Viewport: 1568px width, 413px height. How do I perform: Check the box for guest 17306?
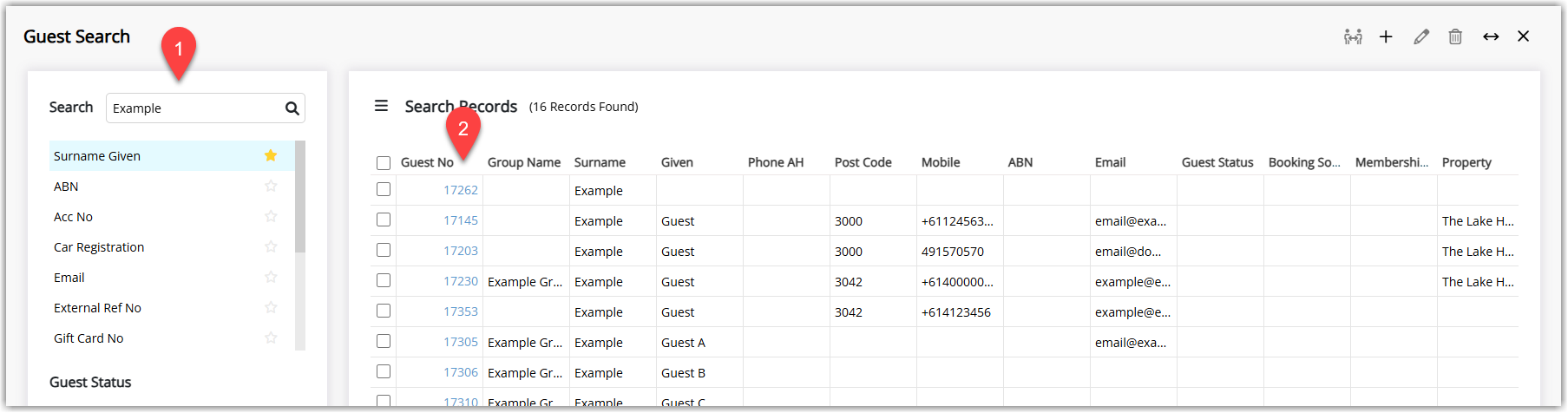pyautogui.click(x=384, y=371)
